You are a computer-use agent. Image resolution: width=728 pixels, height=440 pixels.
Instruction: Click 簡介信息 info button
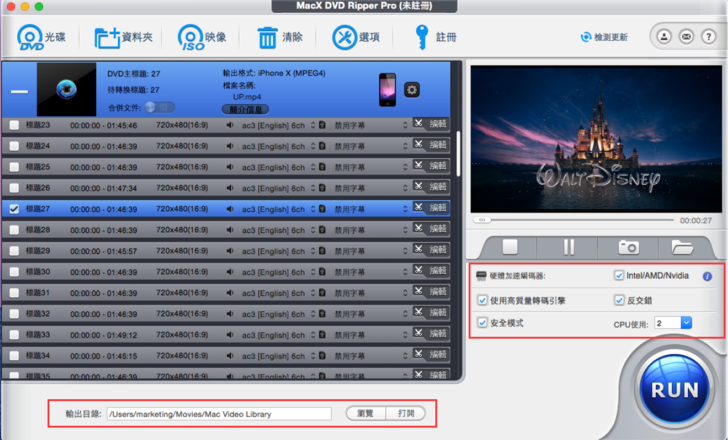(246, 110)
